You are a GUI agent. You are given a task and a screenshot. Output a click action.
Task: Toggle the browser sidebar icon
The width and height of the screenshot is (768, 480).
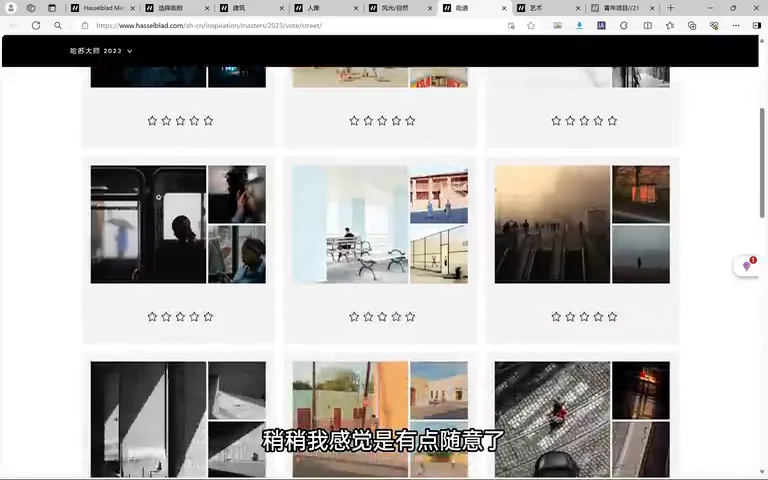click(757, 25)
